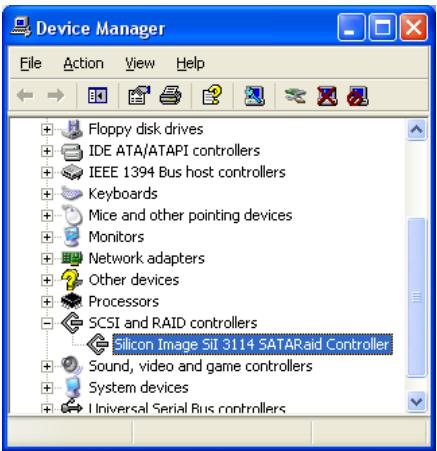Image resolution: width=437 pixels, height=451 pixels.
Task: Click the scrollbar up arrow
Action: (x=416, y=129)
